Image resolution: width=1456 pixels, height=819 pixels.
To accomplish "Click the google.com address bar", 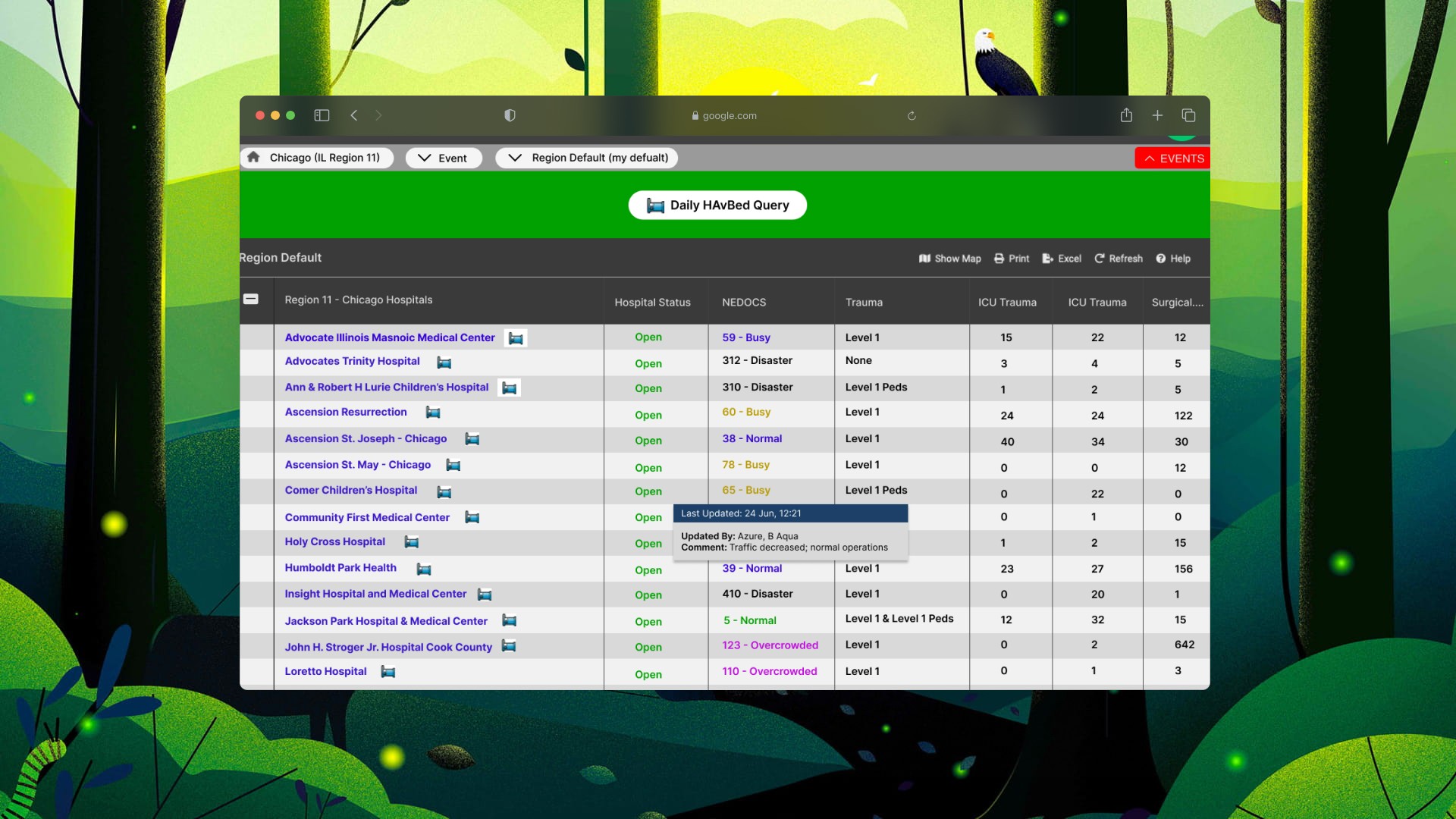I will [x=724, y=116].
